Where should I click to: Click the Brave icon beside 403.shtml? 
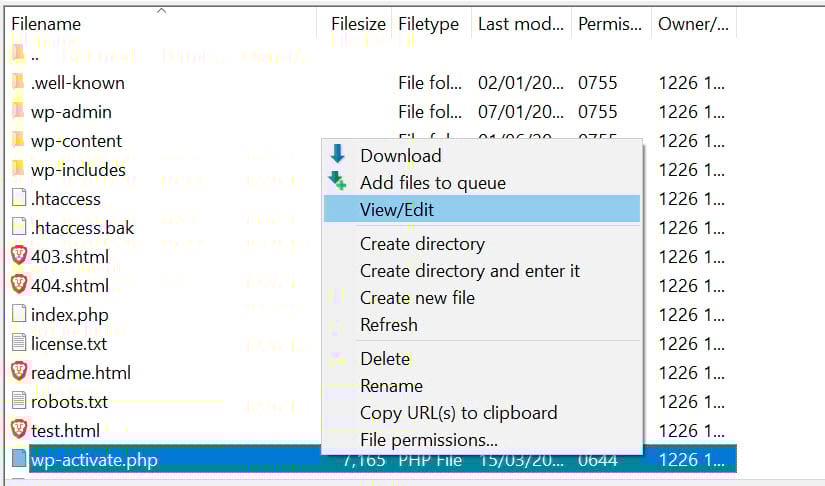click(x=18, y=256)
